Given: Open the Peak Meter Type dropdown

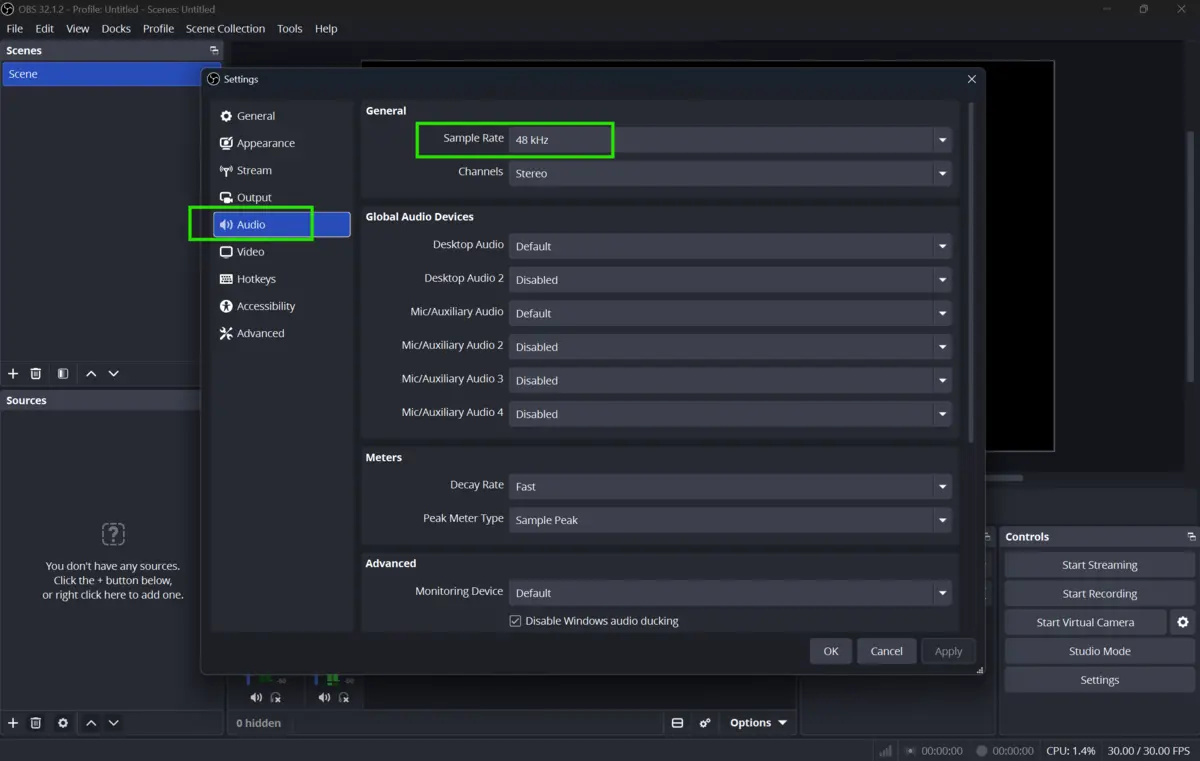Looking at the screenshot, I should (730, 520).
